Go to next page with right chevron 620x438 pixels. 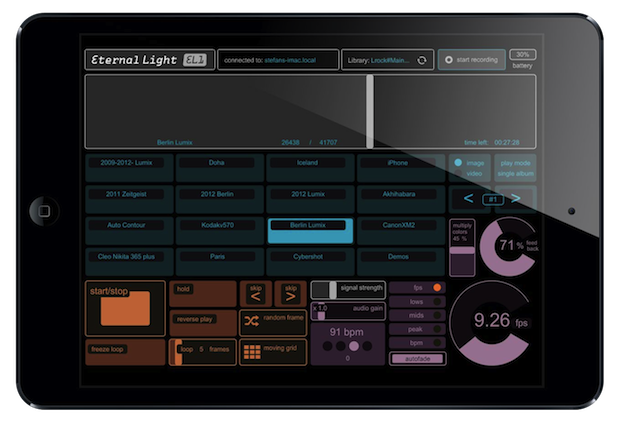pos(516,198)
